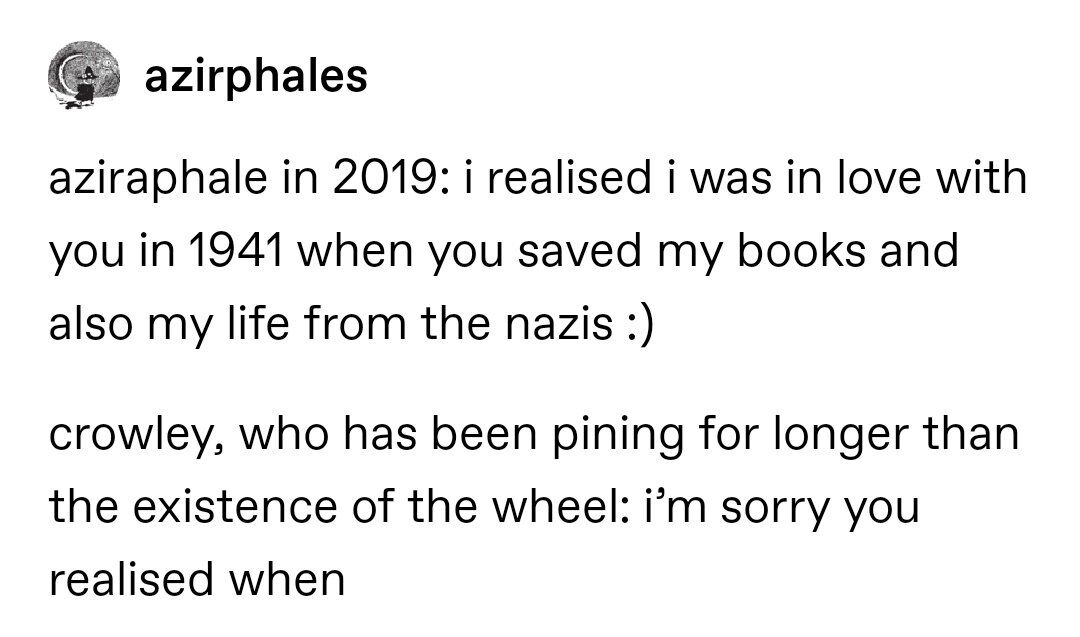Viewport: 1080px width, 637px height.
Task: Click the word 'also' in the post
Action: coord(89,323)
